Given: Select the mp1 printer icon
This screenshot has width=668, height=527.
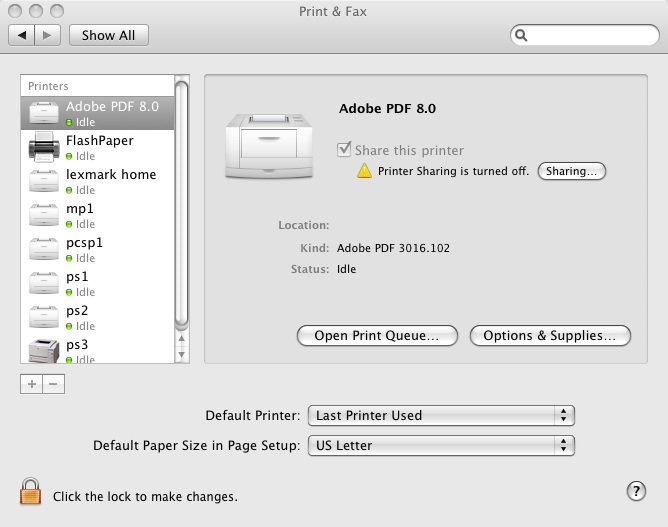Looking at the screenshot, I should point(43,215).
